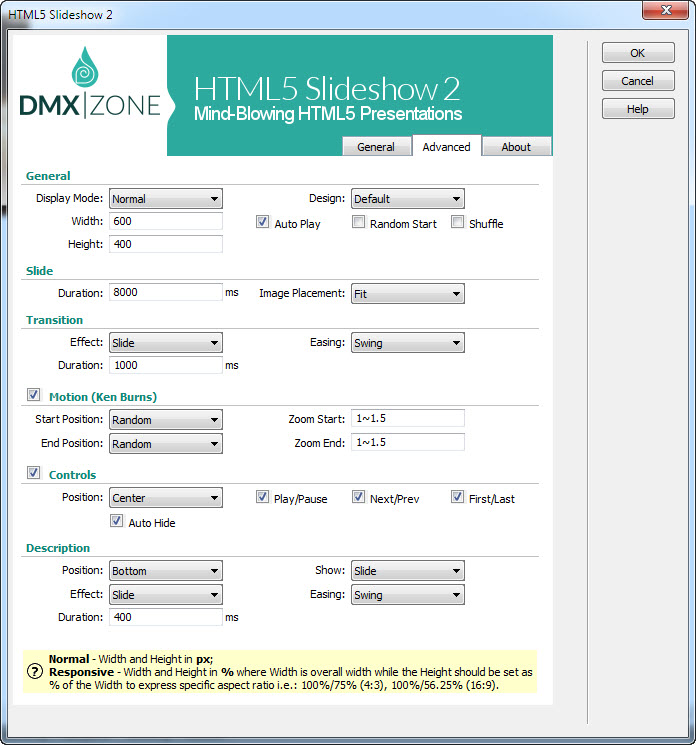Click the question mark help icon

pyautogui.click(x=35, y=671)
